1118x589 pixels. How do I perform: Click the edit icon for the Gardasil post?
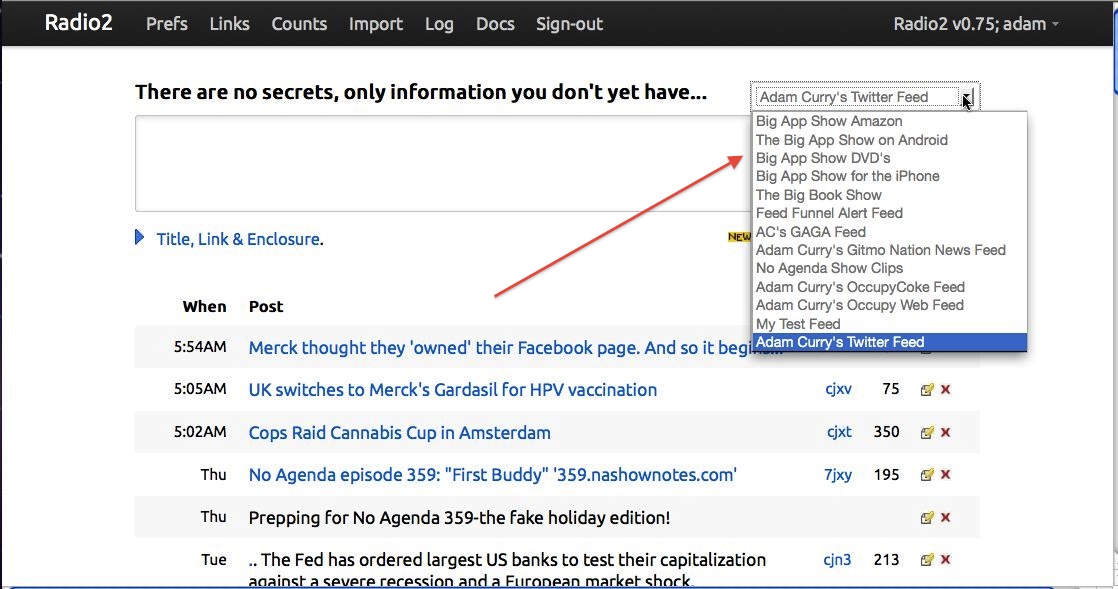pyautogui.click(x=927, y=390)
